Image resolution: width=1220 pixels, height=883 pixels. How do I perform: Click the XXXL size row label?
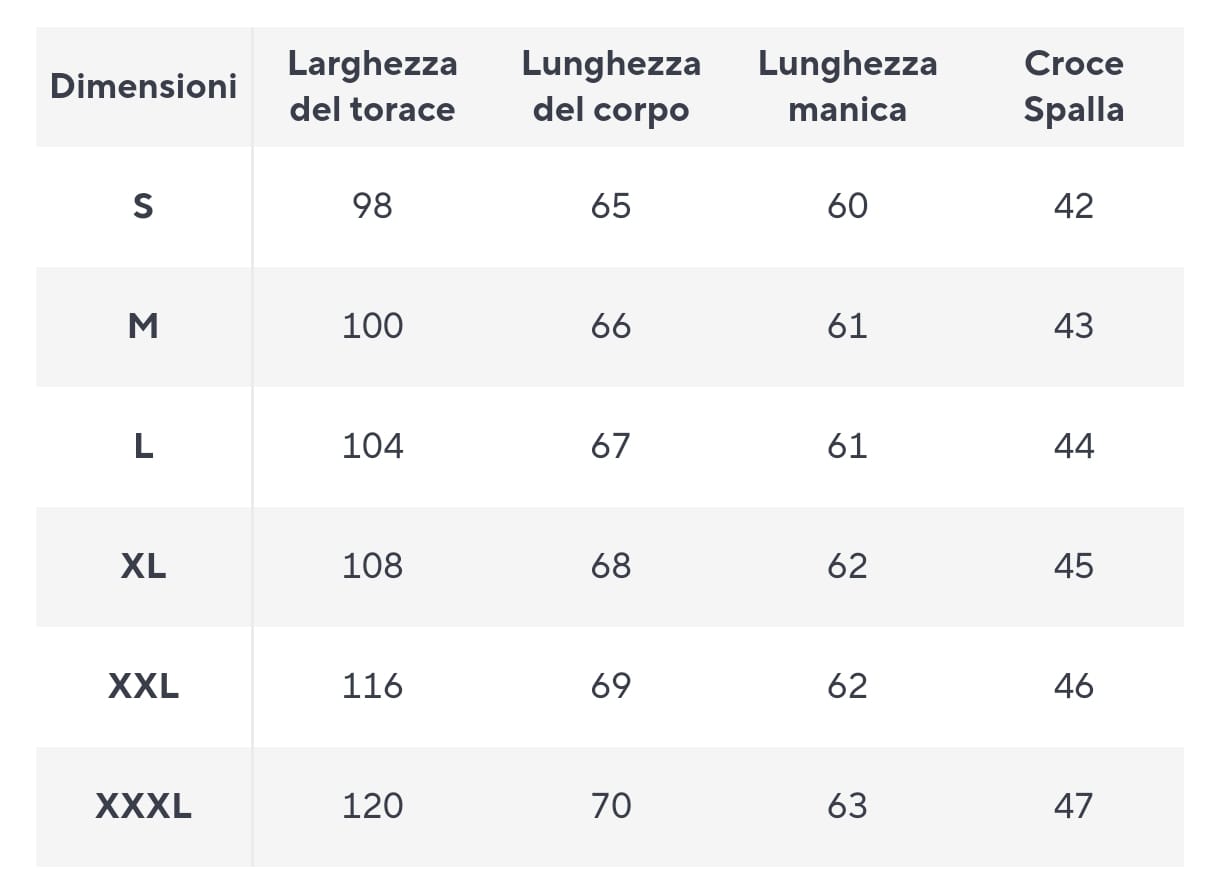[143, 806]
